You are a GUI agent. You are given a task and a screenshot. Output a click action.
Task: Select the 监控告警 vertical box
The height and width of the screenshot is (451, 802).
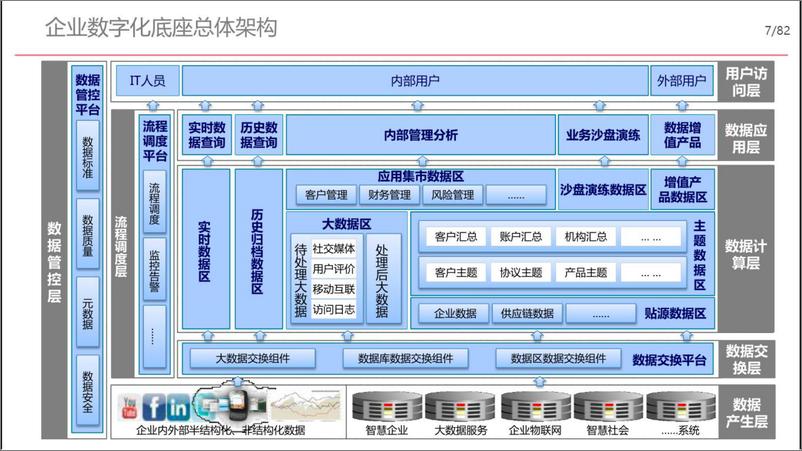pos(154,270)
